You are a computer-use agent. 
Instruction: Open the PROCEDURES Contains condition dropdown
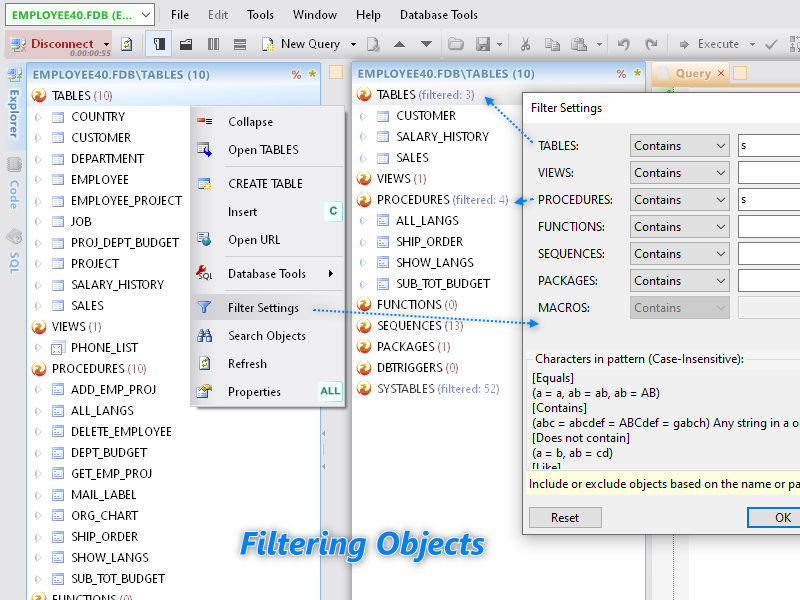pos(680,199)
